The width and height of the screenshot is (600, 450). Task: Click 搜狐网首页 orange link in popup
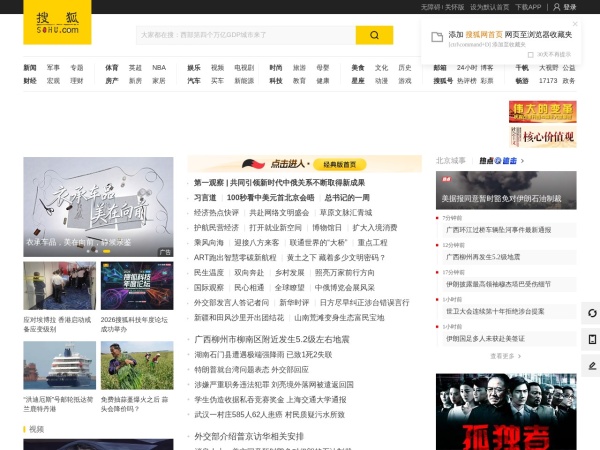[484, 35]
